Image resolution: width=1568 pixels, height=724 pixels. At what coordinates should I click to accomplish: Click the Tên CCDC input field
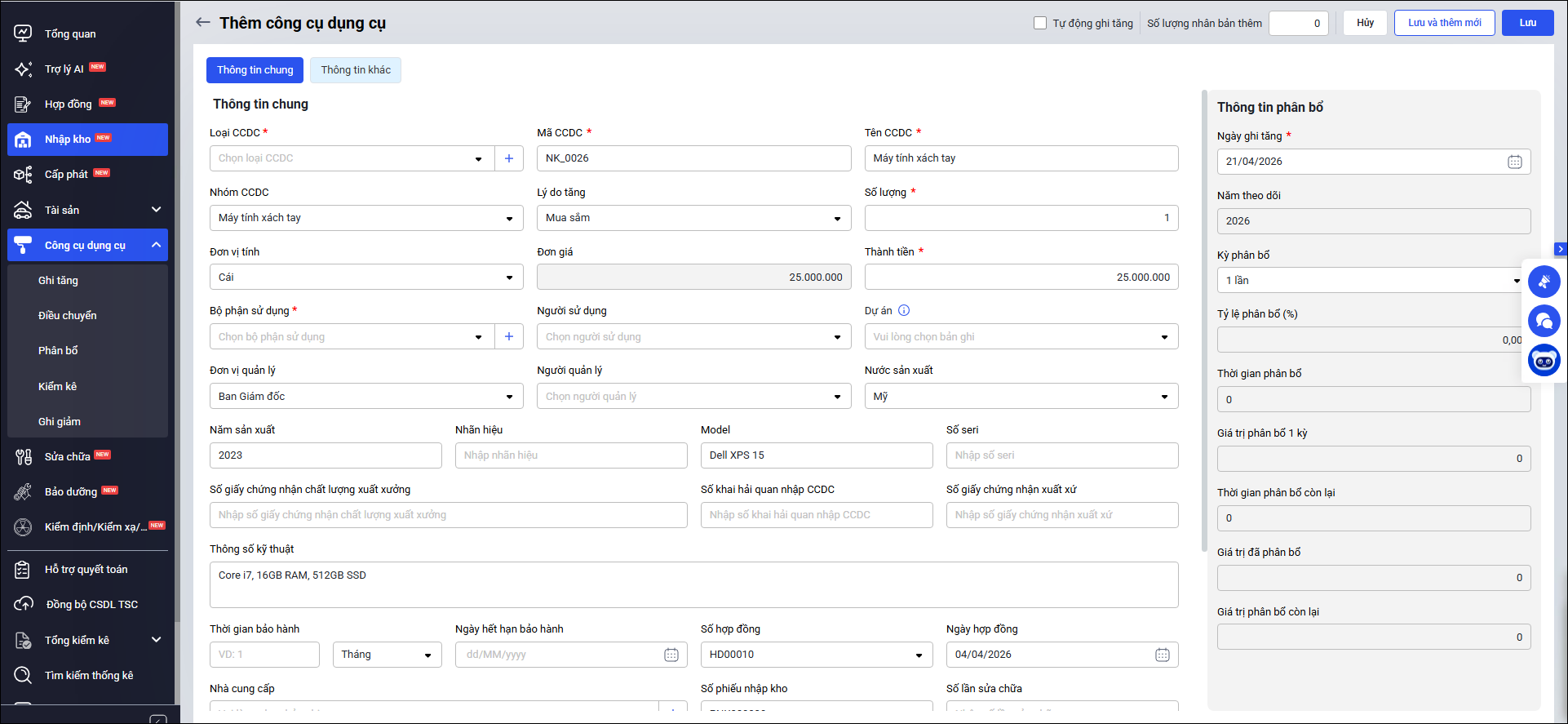(x=1021, y=158)
